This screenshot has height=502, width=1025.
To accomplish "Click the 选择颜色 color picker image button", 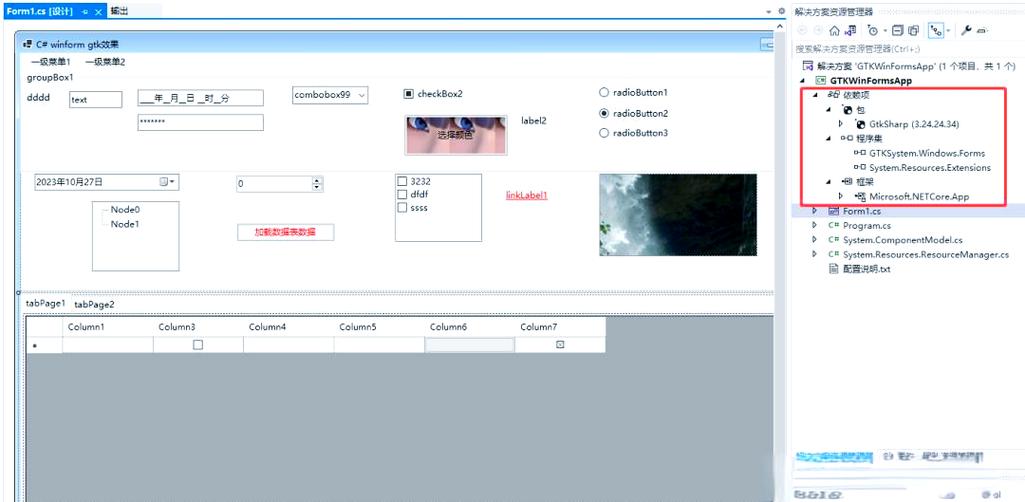I will 455,134.
